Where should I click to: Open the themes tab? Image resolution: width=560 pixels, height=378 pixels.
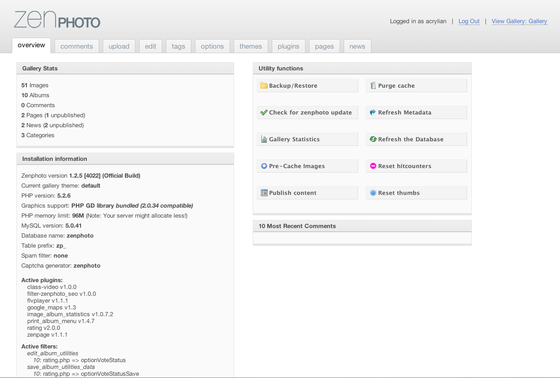tap(251, 46)
